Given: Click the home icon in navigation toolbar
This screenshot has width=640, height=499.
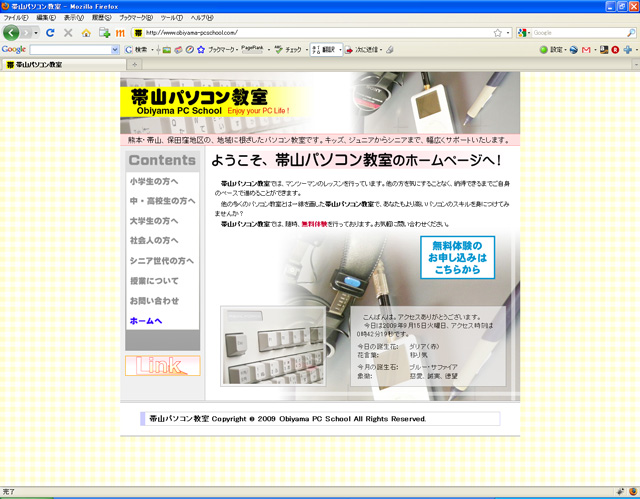Looking at the screenshot, I should (x=86, y=33).
